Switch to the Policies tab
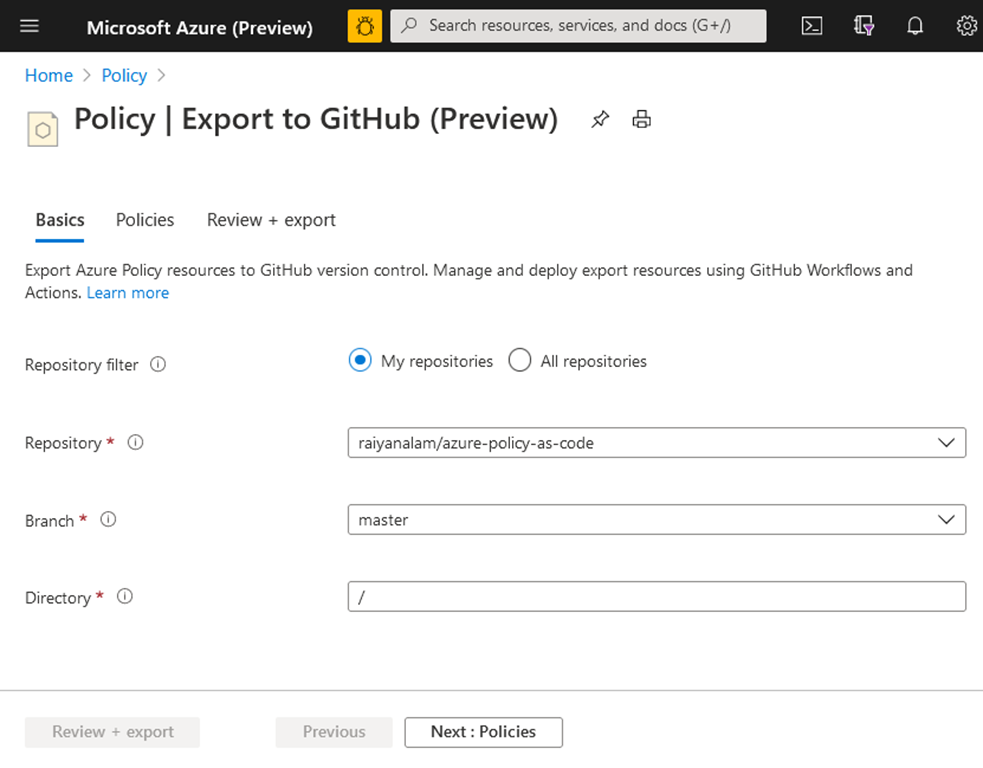The width and height of the screenshot is (983, 768). tap(144, 220)
